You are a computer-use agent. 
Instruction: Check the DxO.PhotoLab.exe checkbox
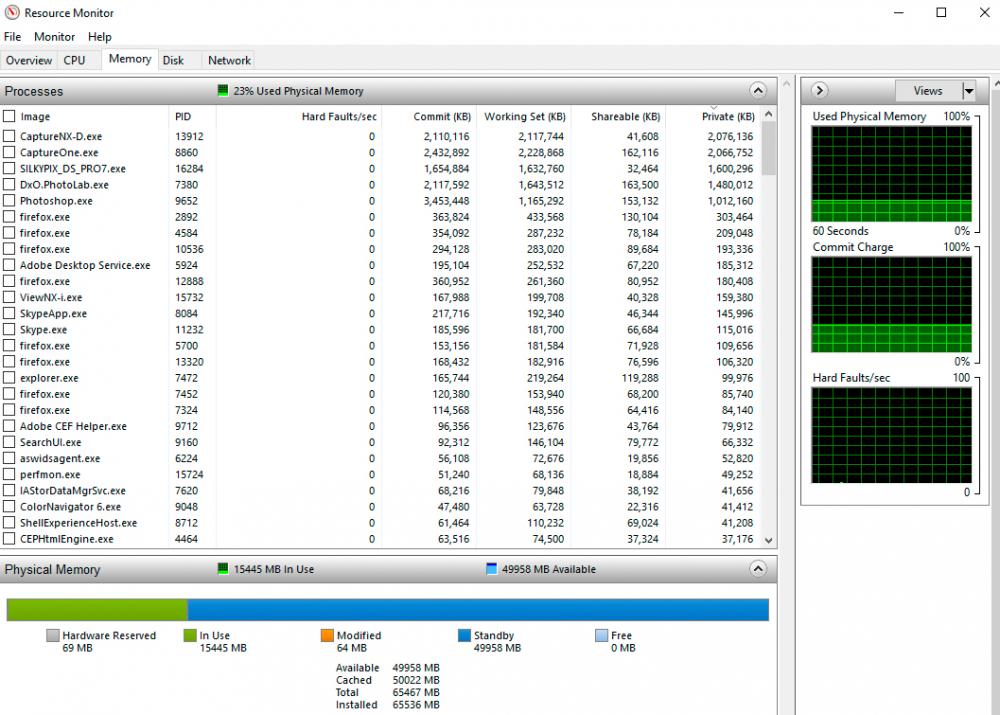click(9, 184)
